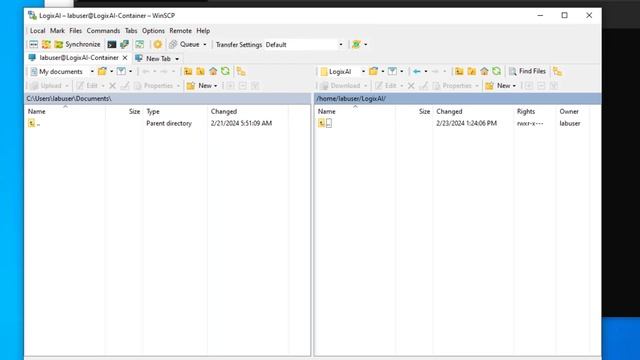Click the WinSCP icon in the window title bar
640x360 pixels.
32,16
